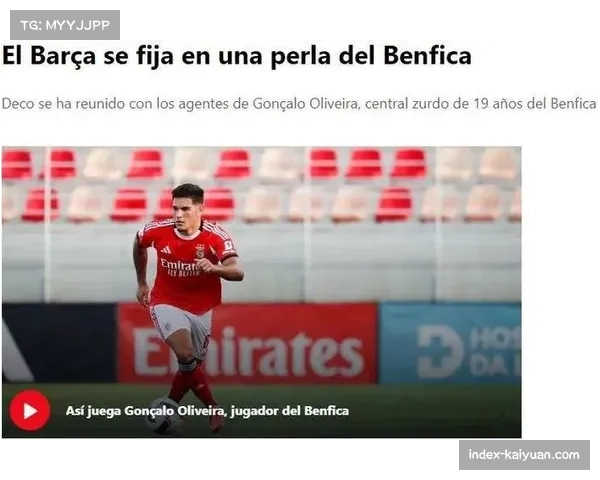Screen dimensions: 600x480
Task: Open the headline 'El Barça se fija en una perla del Benfica'
Action: click(236, 56)
